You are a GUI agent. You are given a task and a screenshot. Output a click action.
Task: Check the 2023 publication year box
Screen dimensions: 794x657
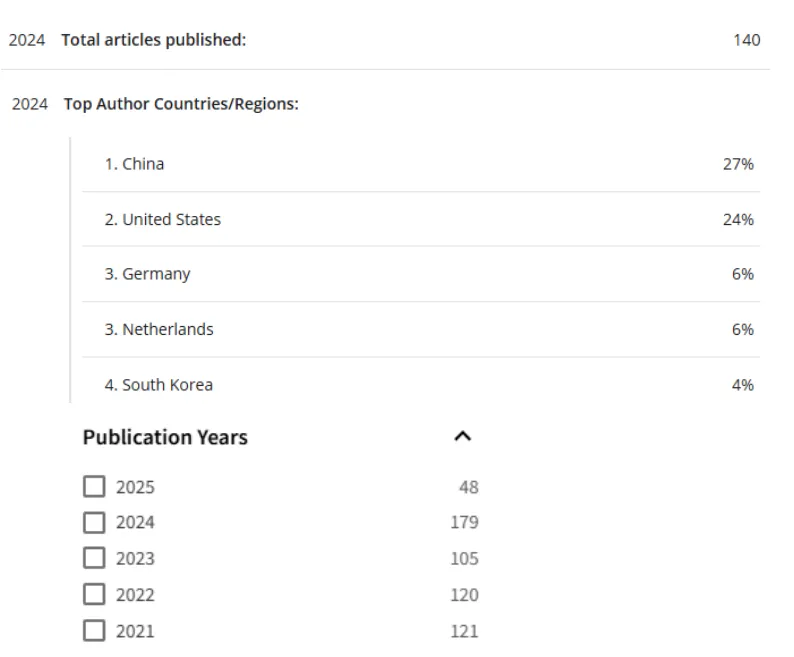click(x=94, y=558)
